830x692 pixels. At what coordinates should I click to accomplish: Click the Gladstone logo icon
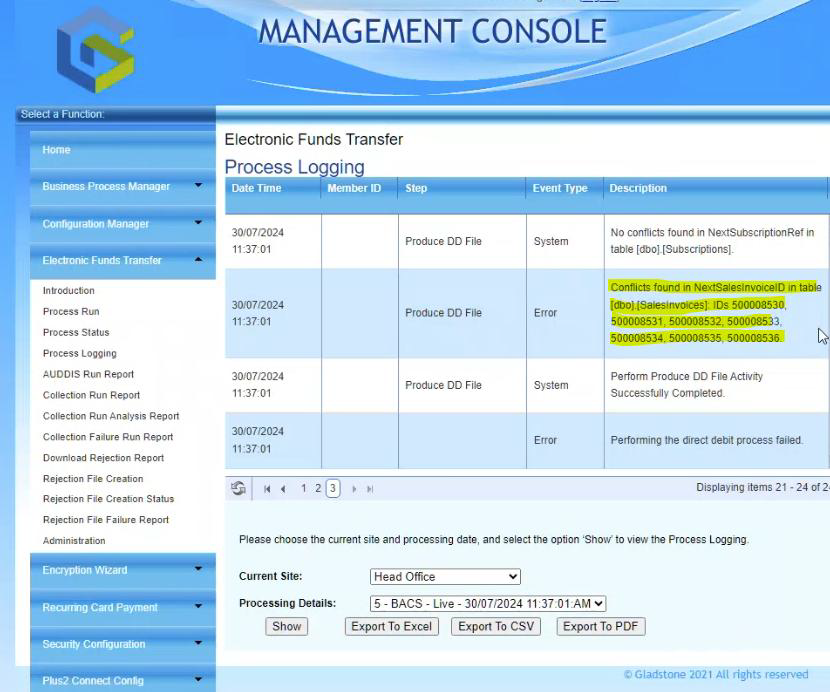96,50
